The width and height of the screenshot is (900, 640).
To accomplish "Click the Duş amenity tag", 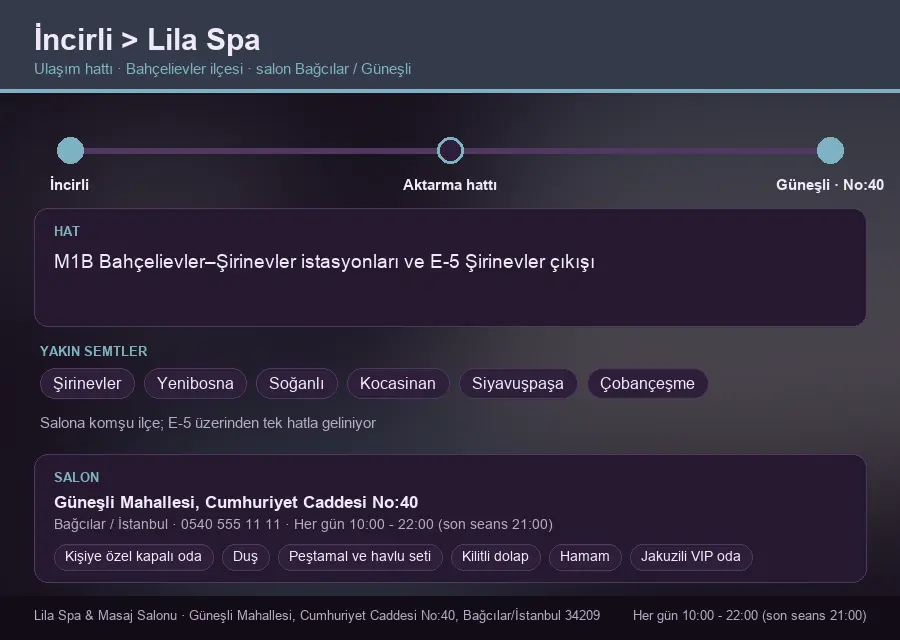I will pos(245,557).
